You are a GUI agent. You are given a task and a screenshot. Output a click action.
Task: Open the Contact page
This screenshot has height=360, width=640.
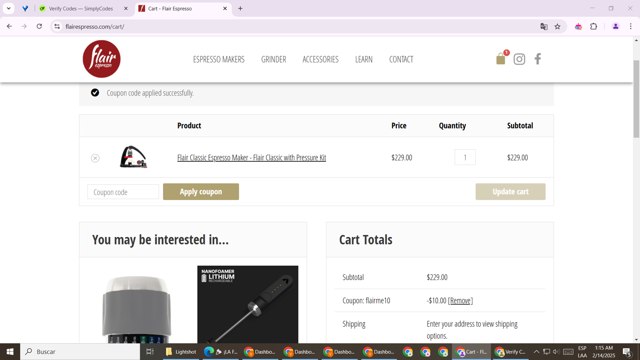pyautogui.click(x=401, y=59)
